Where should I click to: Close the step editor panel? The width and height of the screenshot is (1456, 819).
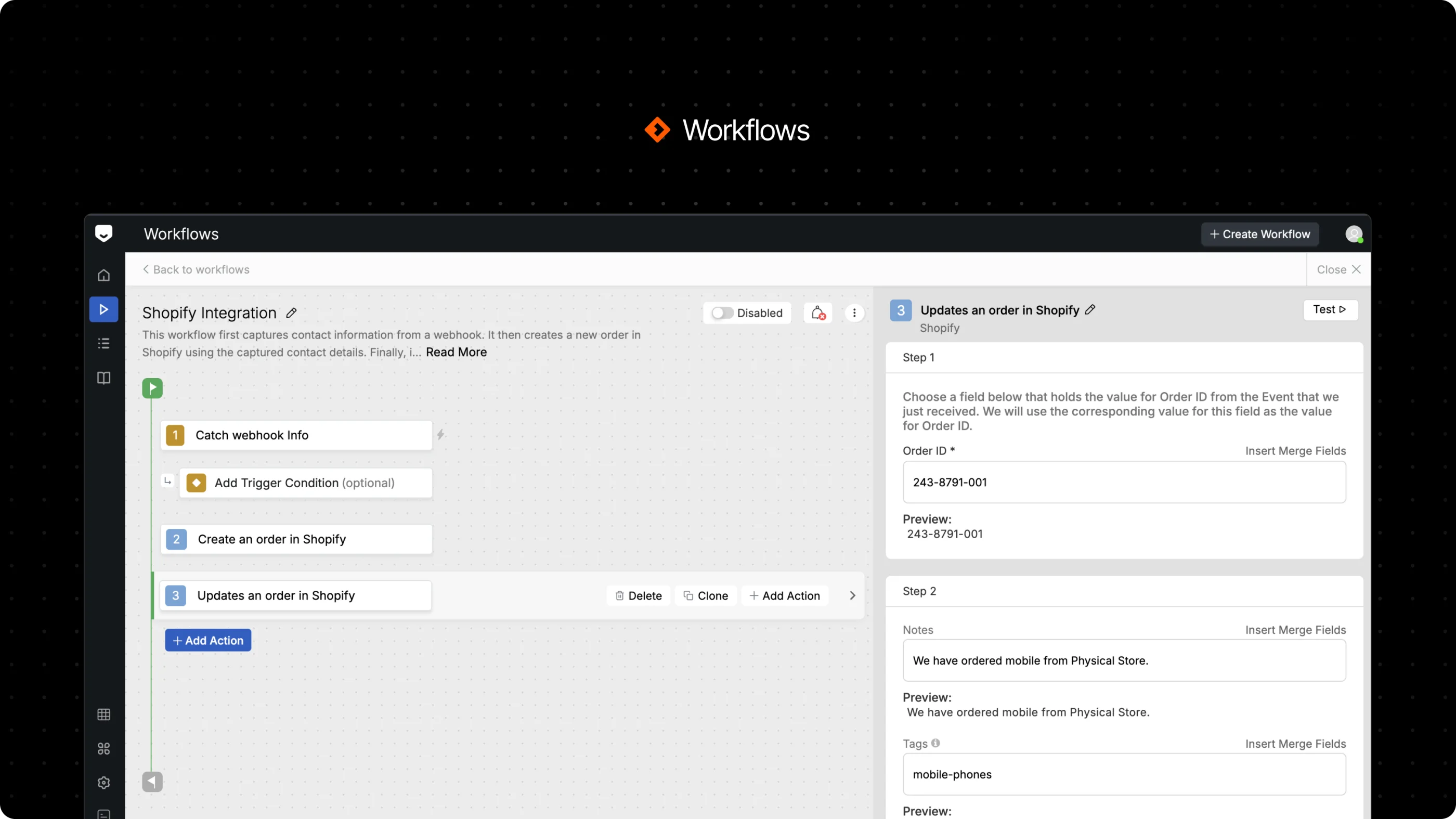coord(1338,269)
